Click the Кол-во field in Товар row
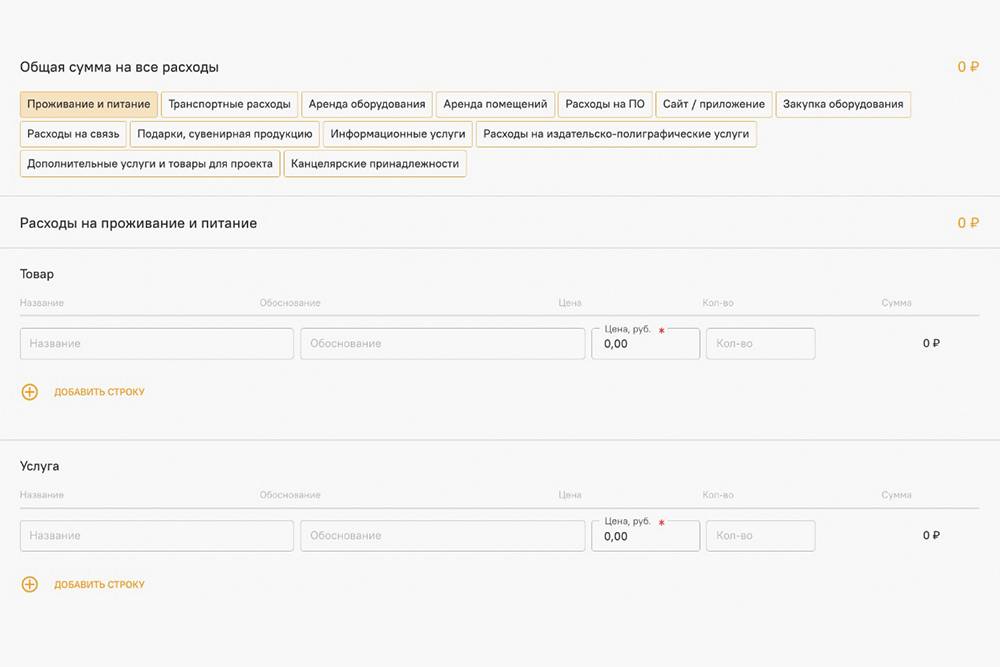The height and width of the screenshot is (667, 1000). (x=760, y=343)
